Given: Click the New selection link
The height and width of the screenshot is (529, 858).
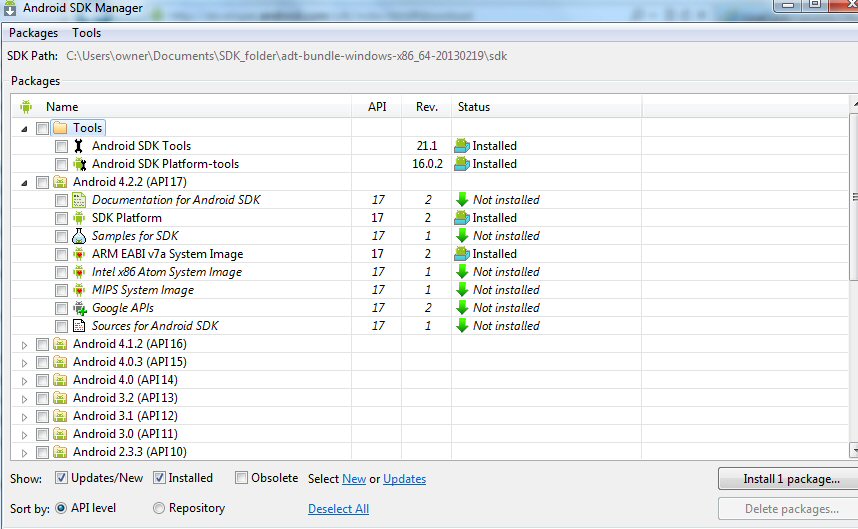Looking at the screenshot, I should (x=354, y=479).
